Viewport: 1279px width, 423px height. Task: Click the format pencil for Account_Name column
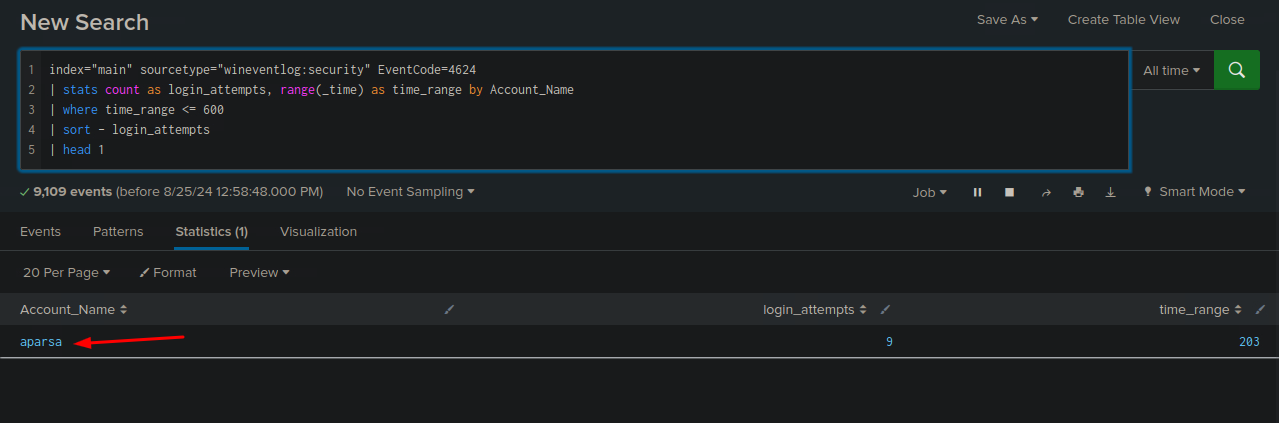coord(449,310)
